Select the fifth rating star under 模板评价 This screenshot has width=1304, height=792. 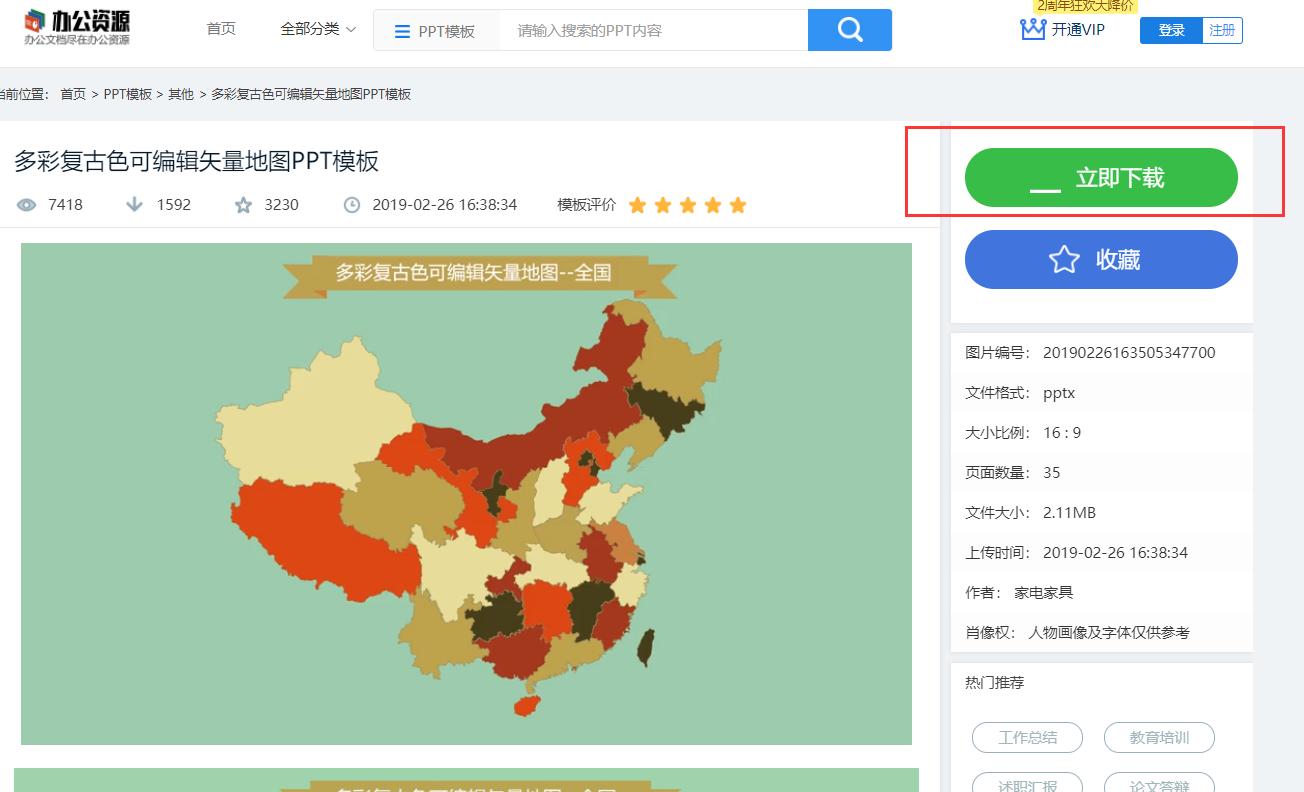pos(737,204)
